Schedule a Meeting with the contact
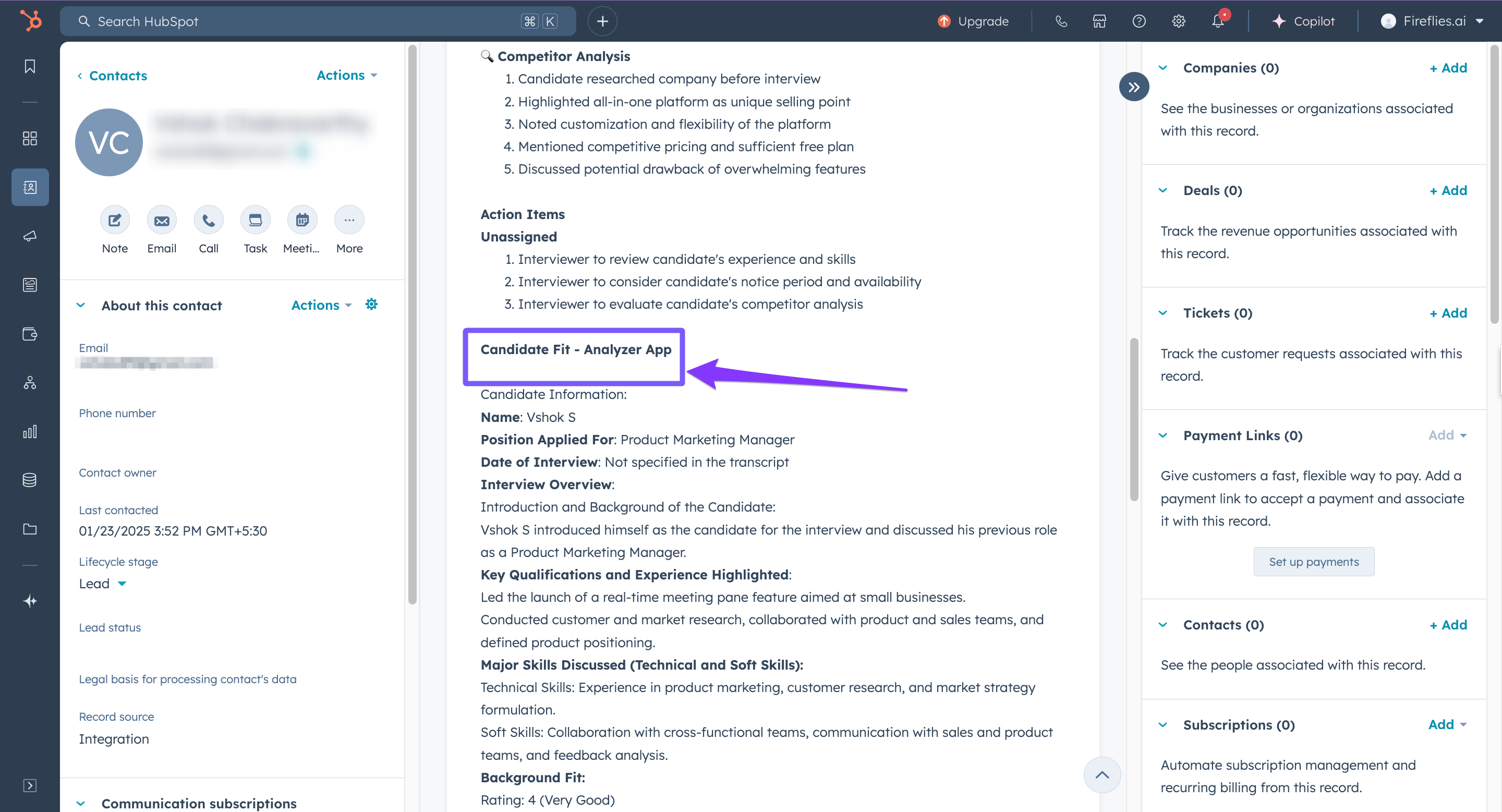Screen dimensions: 1502x812 point(302,221)
